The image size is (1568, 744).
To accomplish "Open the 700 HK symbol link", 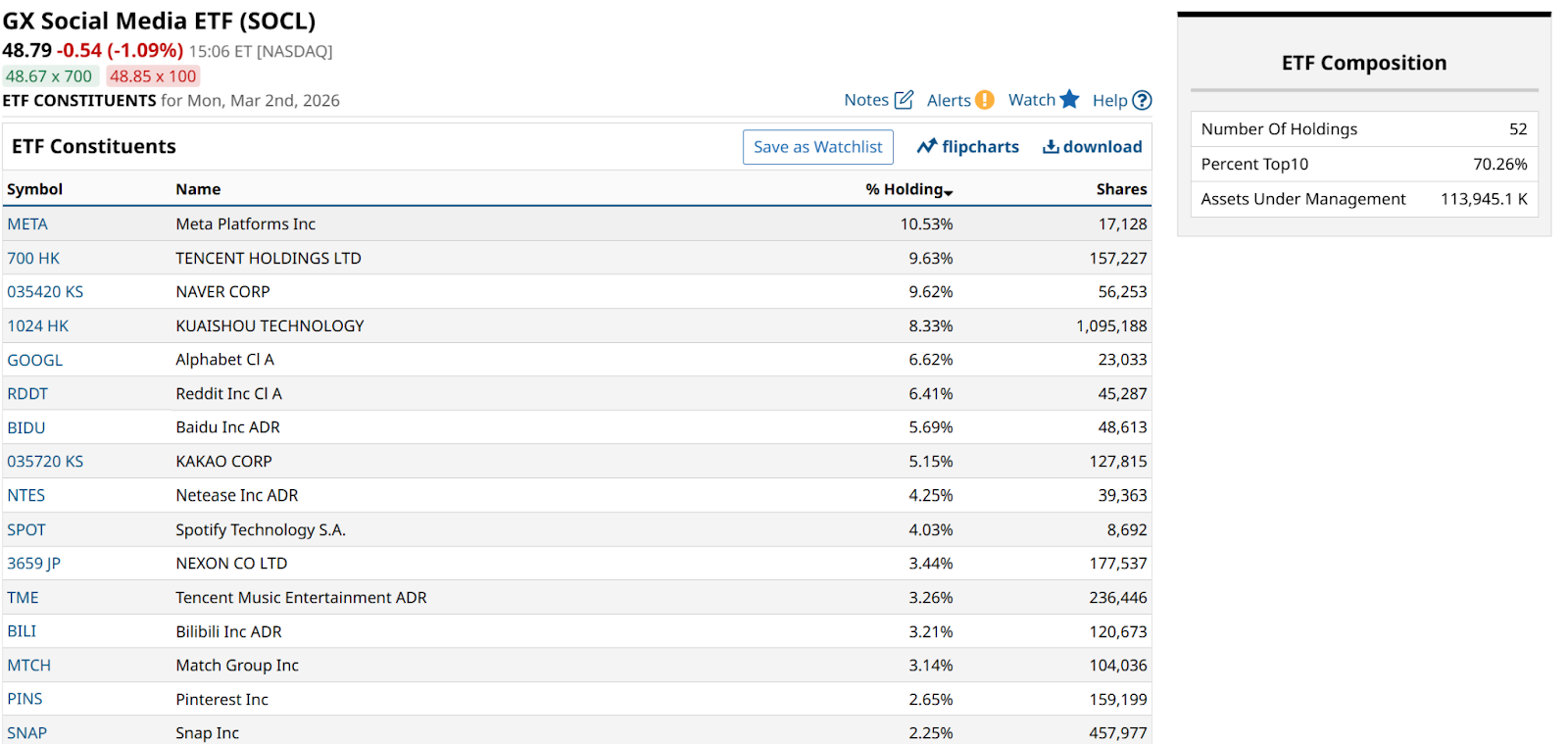I will point(33,259).
